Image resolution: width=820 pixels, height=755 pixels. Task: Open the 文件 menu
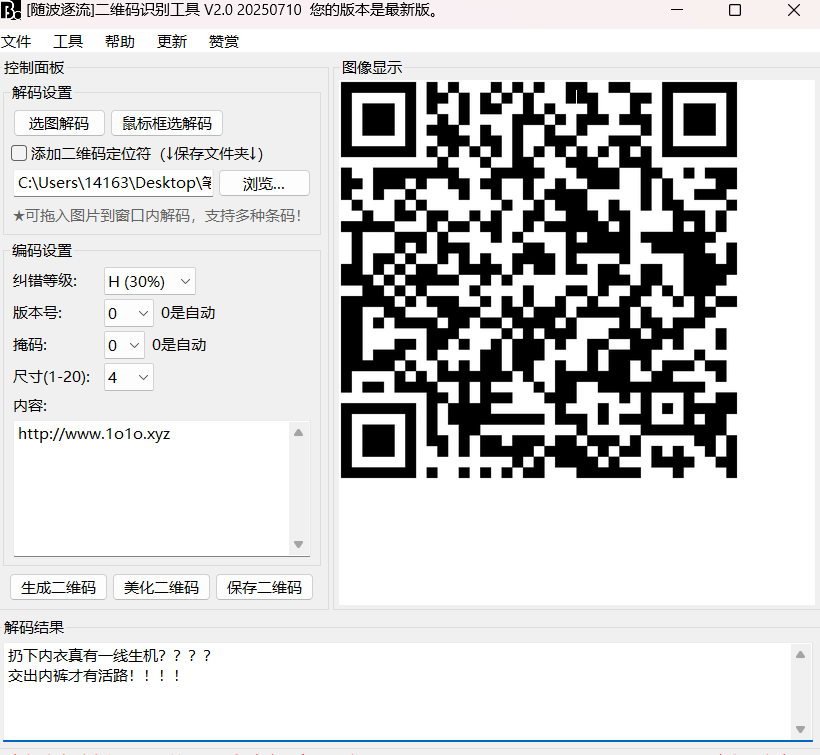pos(16,42)
